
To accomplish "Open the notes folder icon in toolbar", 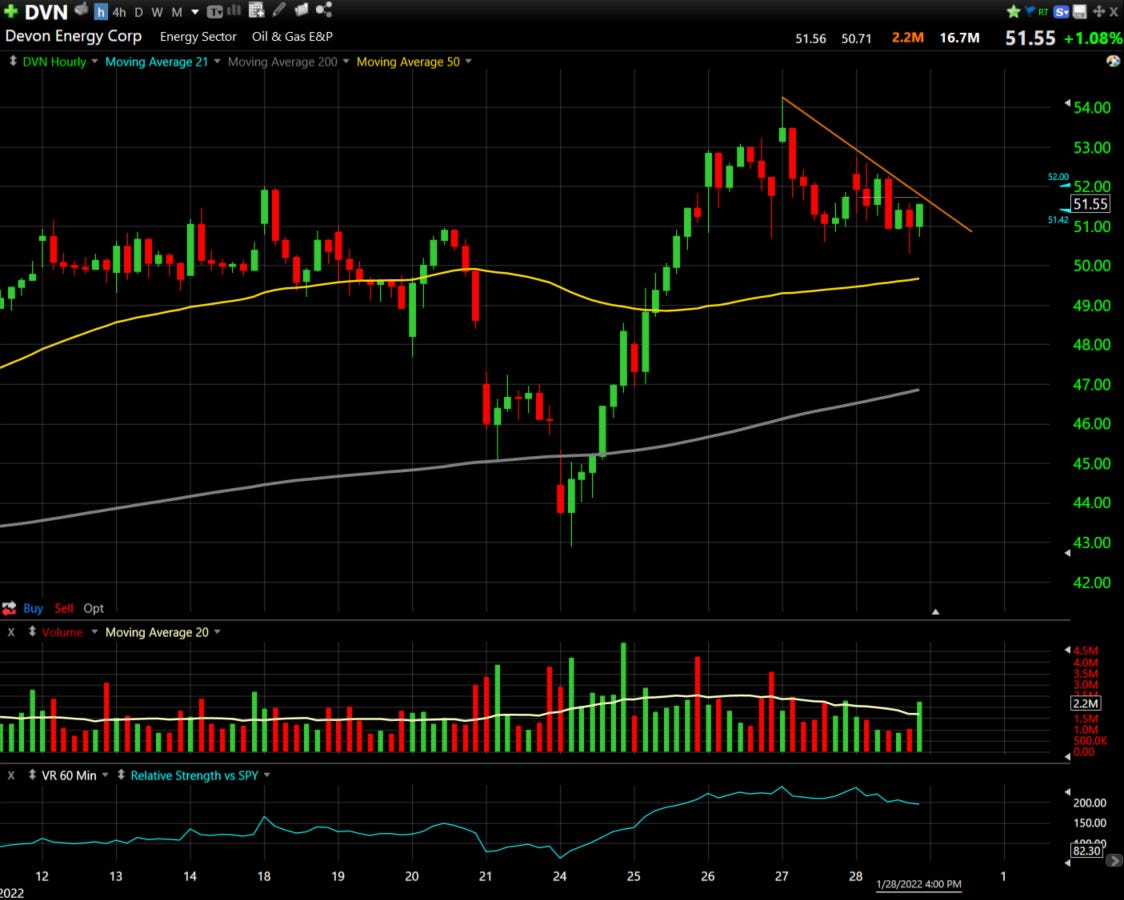I will pos(301,9).
